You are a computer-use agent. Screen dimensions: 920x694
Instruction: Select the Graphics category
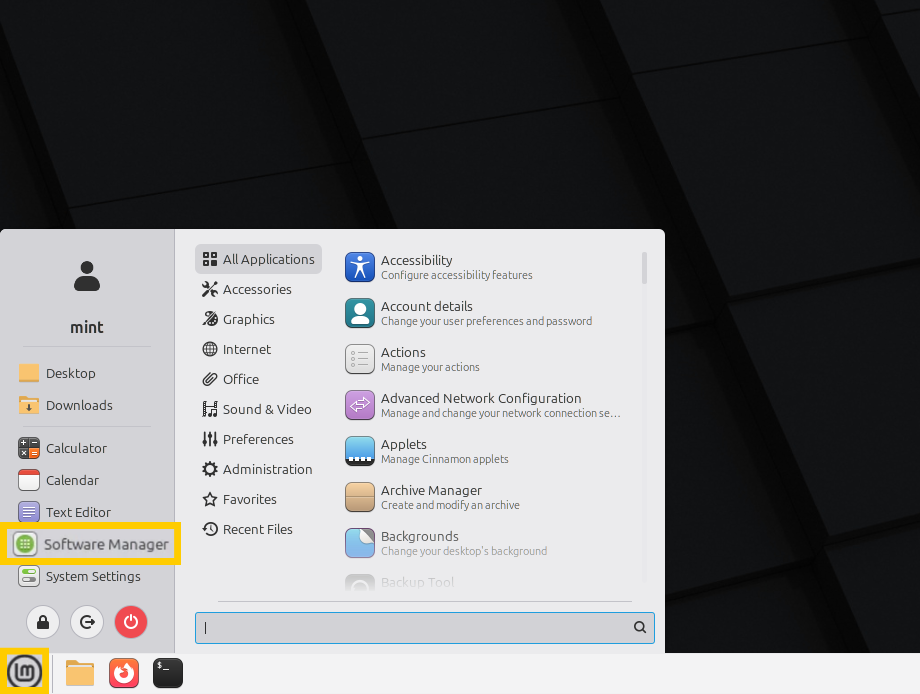coord(258,319)
